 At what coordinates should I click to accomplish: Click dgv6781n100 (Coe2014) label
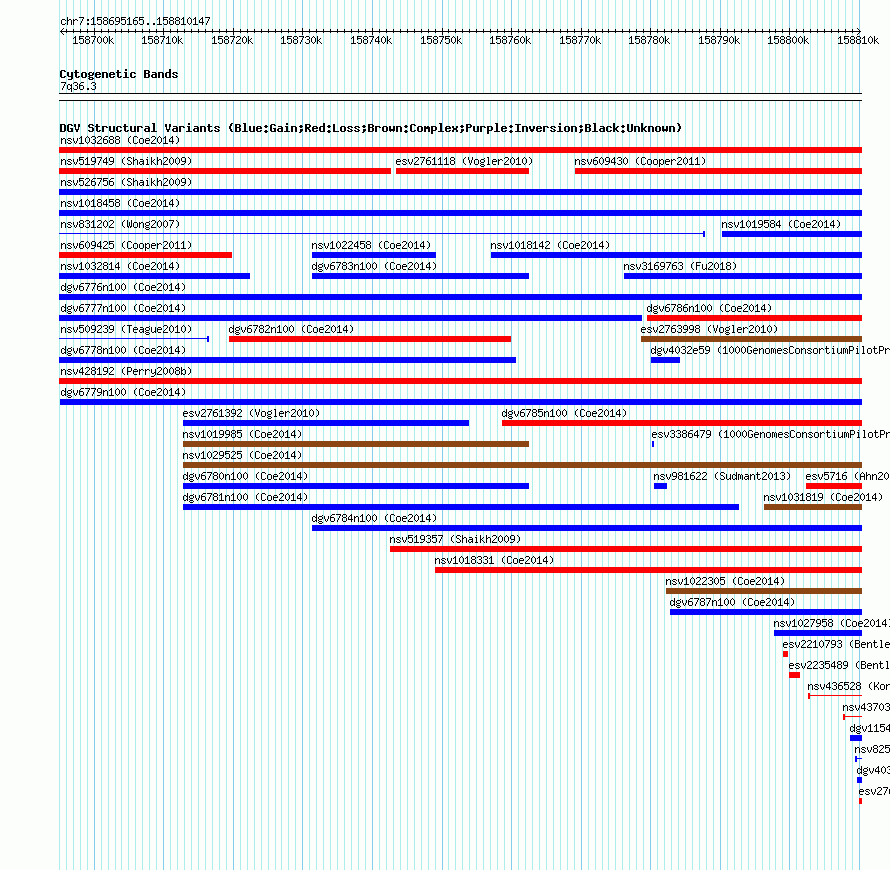(245, 497)
